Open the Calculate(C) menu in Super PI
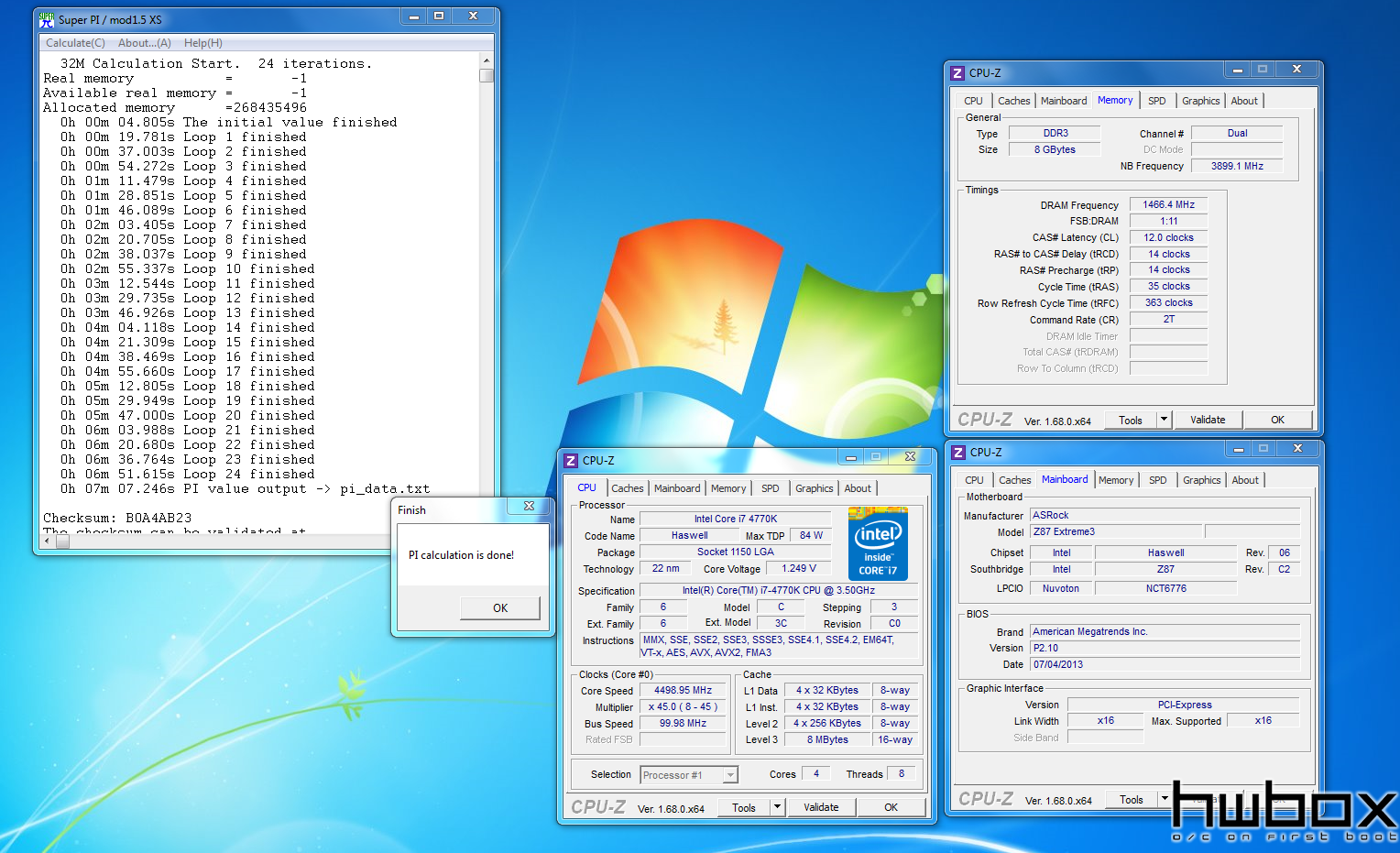Viewport: 1400px width, 853px height. (x=75, y=43)
